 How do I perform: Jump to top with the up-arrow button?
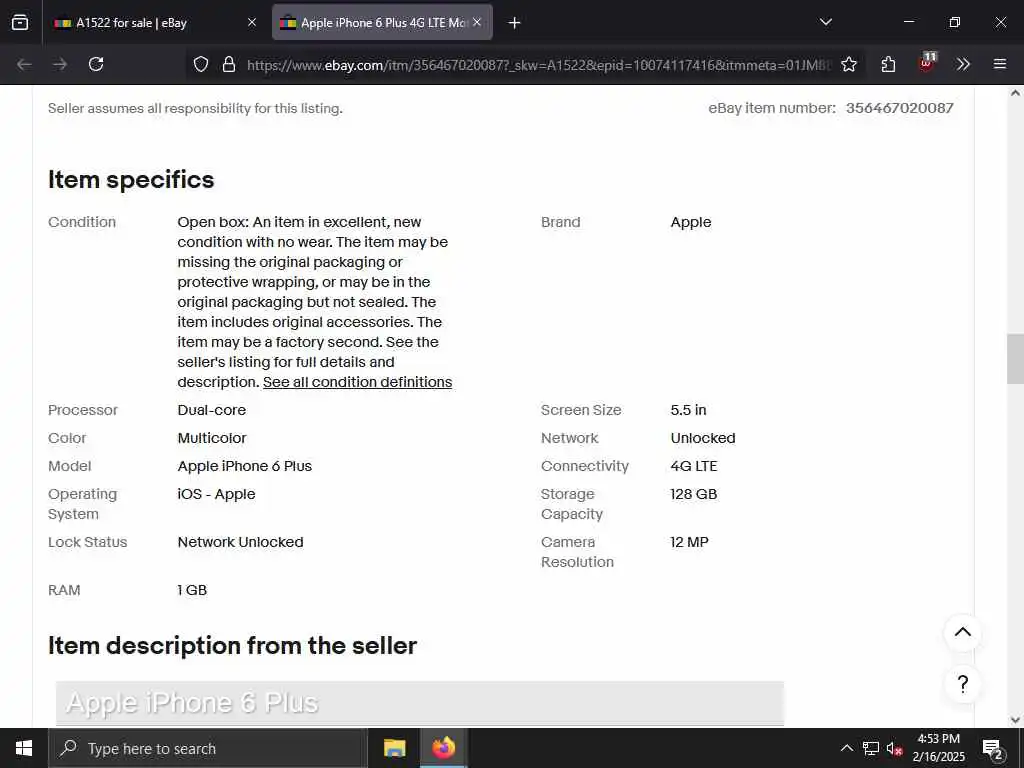tap(963, 632)
